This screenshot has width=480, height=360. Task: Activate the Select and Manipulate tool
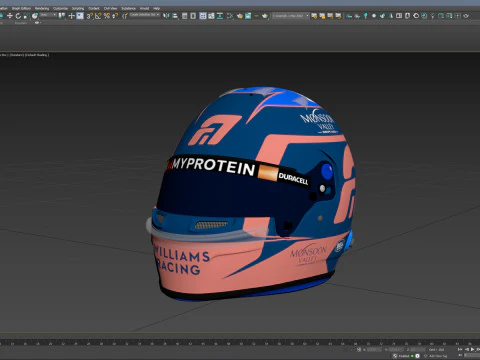pos(71,16)
